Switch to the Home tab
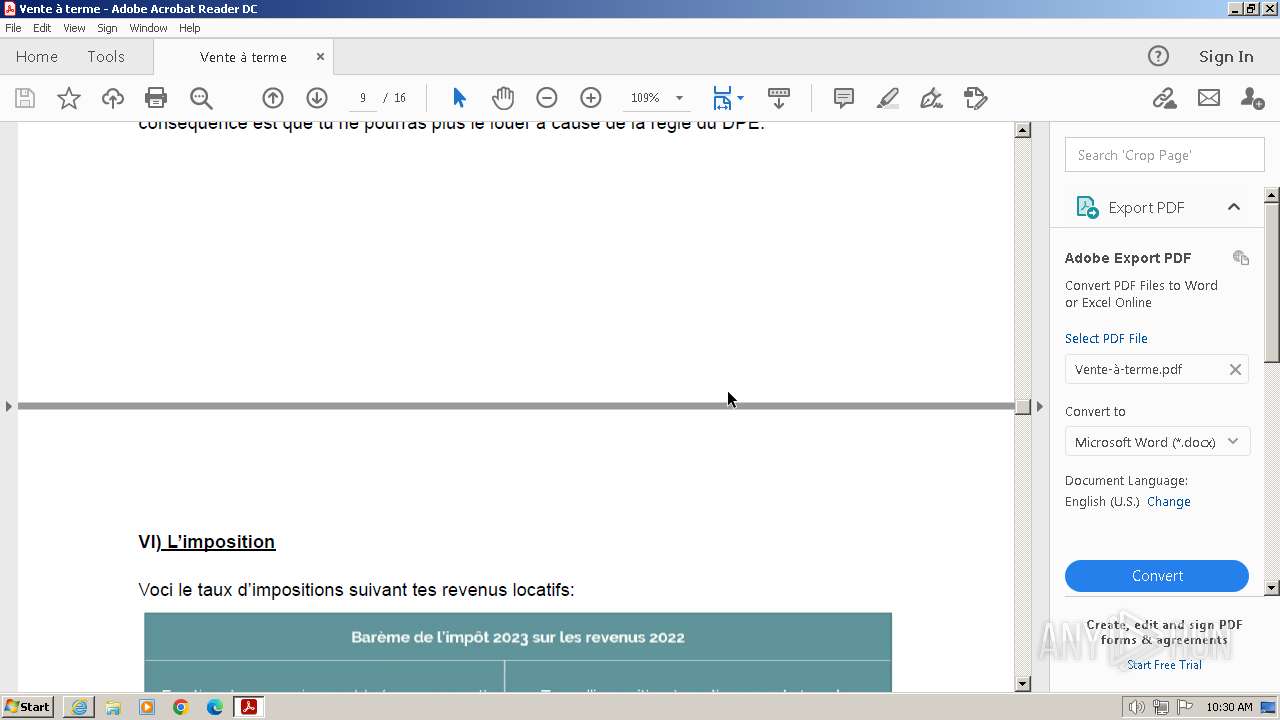 (x=37, y=57)
